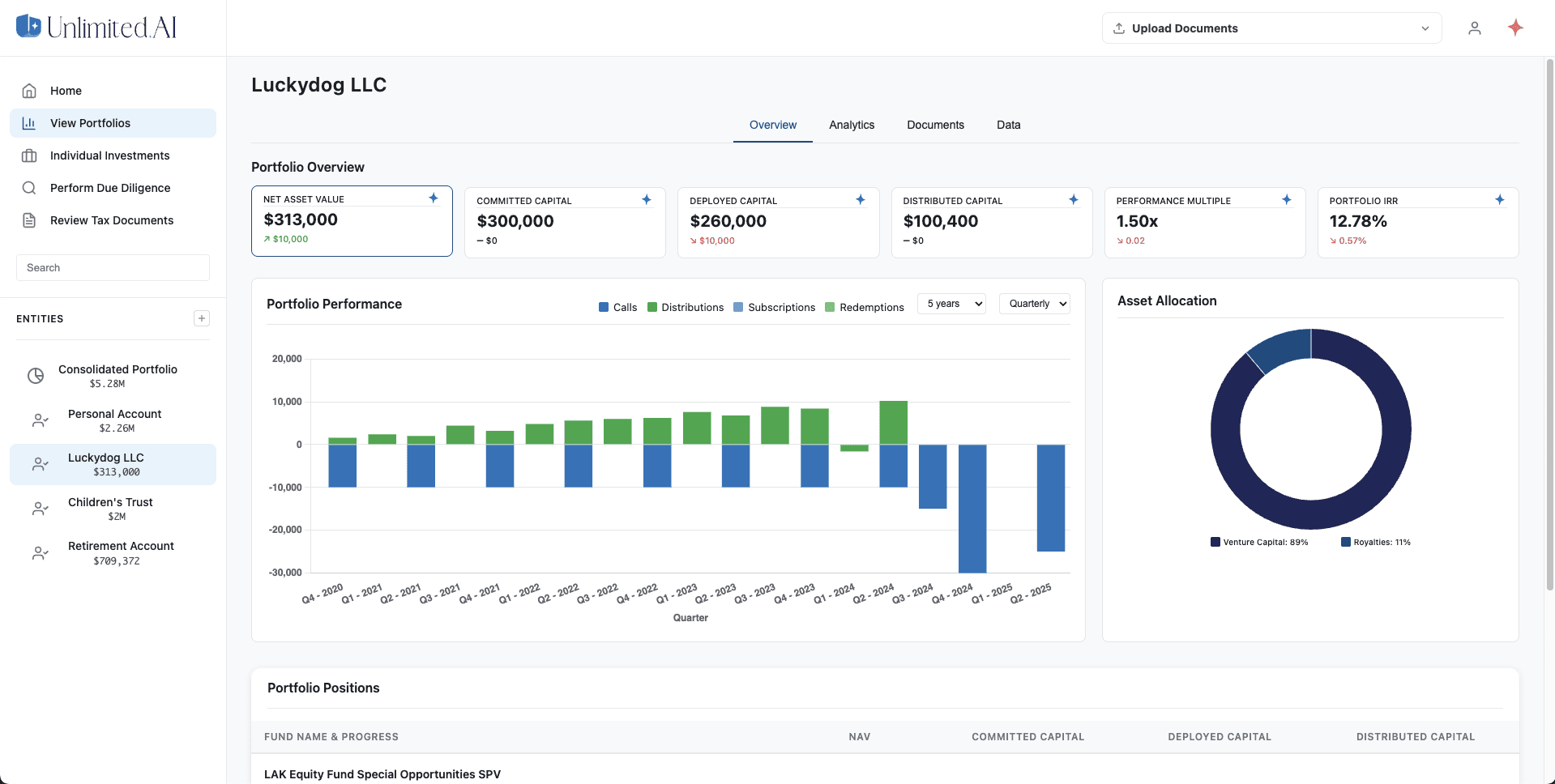
Task: Toggle the Distributions legend series
Action: (686, 307)
